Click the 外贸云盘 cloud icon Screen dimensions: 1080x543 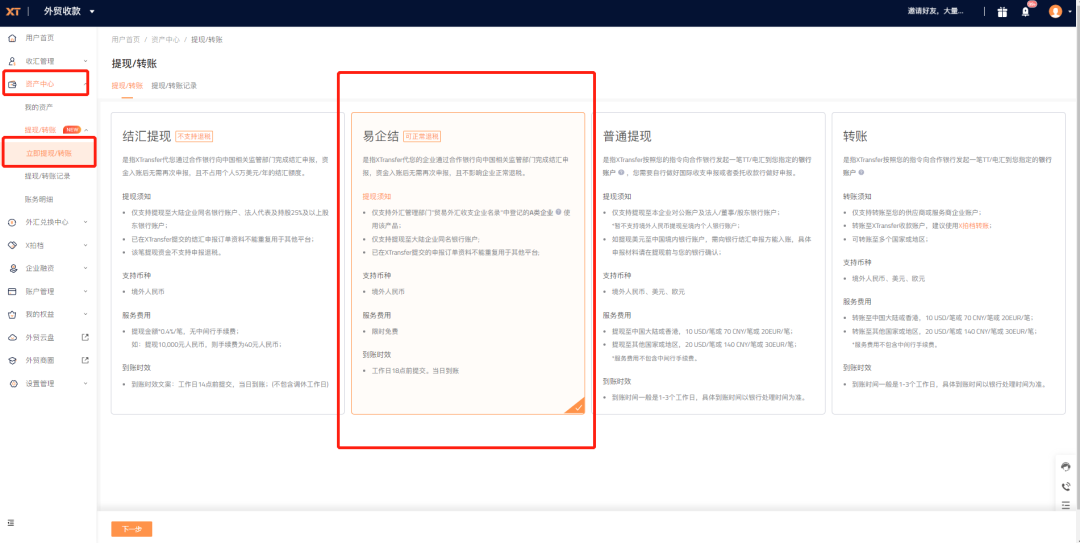pyautogui.click(x=12, y=338)
